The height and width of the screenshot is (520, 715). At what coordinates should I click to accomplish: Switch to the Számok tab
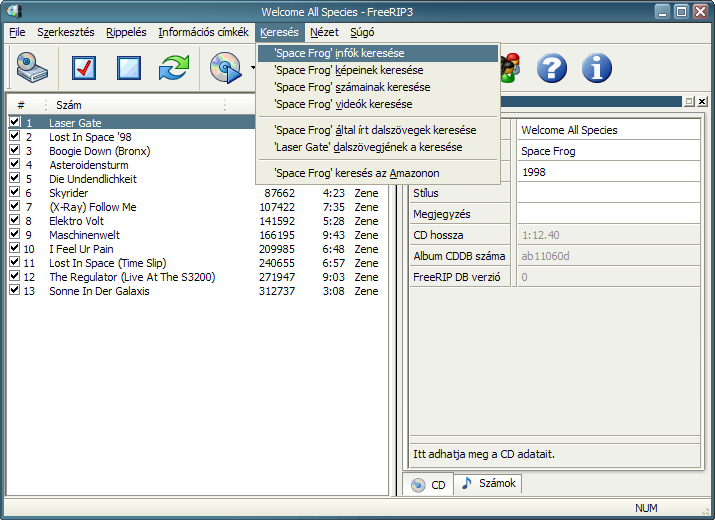[x=488, y=484]
